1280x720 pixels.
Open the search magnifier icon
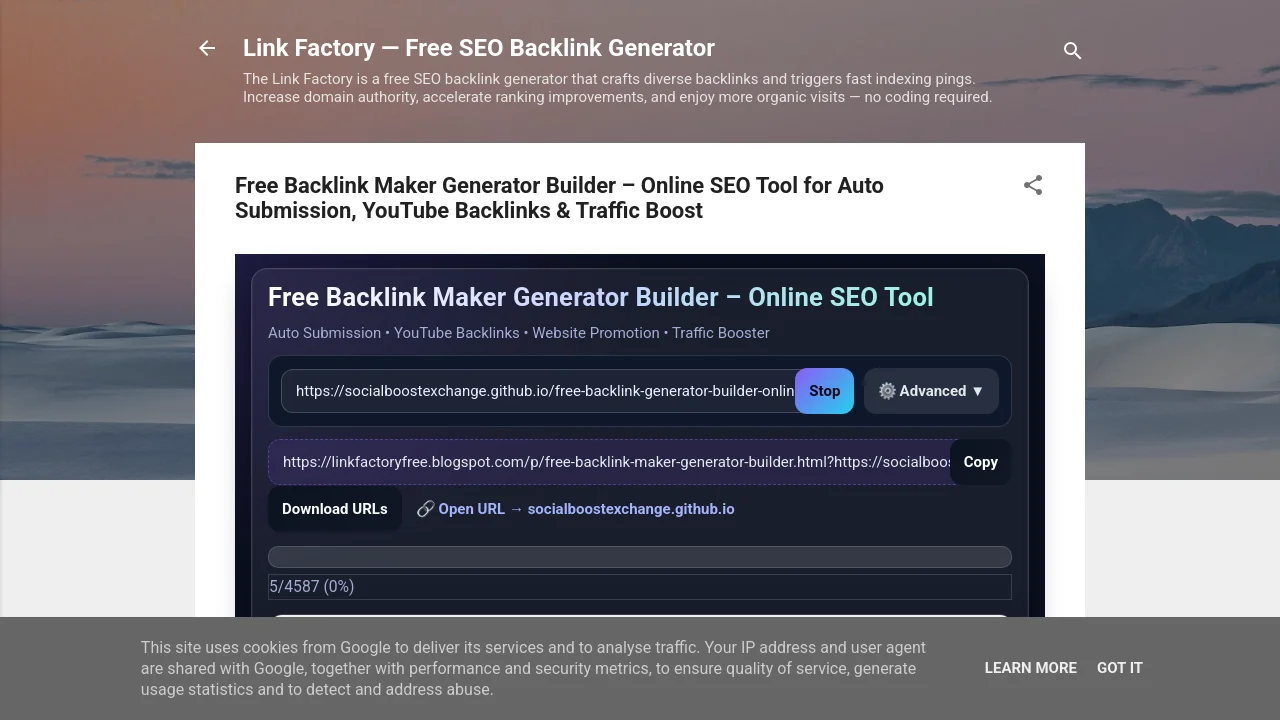[x=1072, y=50]
